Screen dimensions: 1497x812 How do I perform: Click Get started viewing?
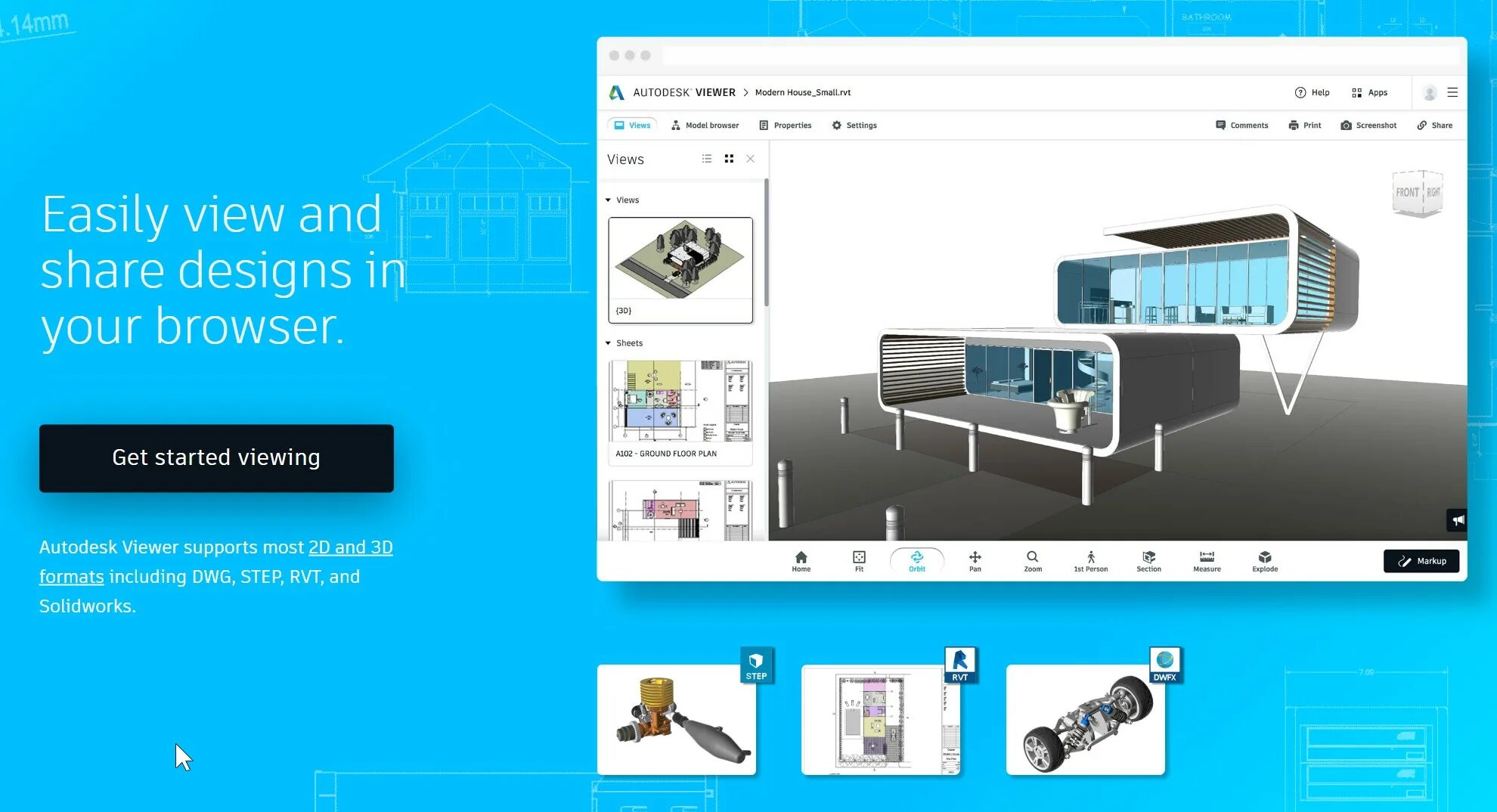click(x=216, y=458)
